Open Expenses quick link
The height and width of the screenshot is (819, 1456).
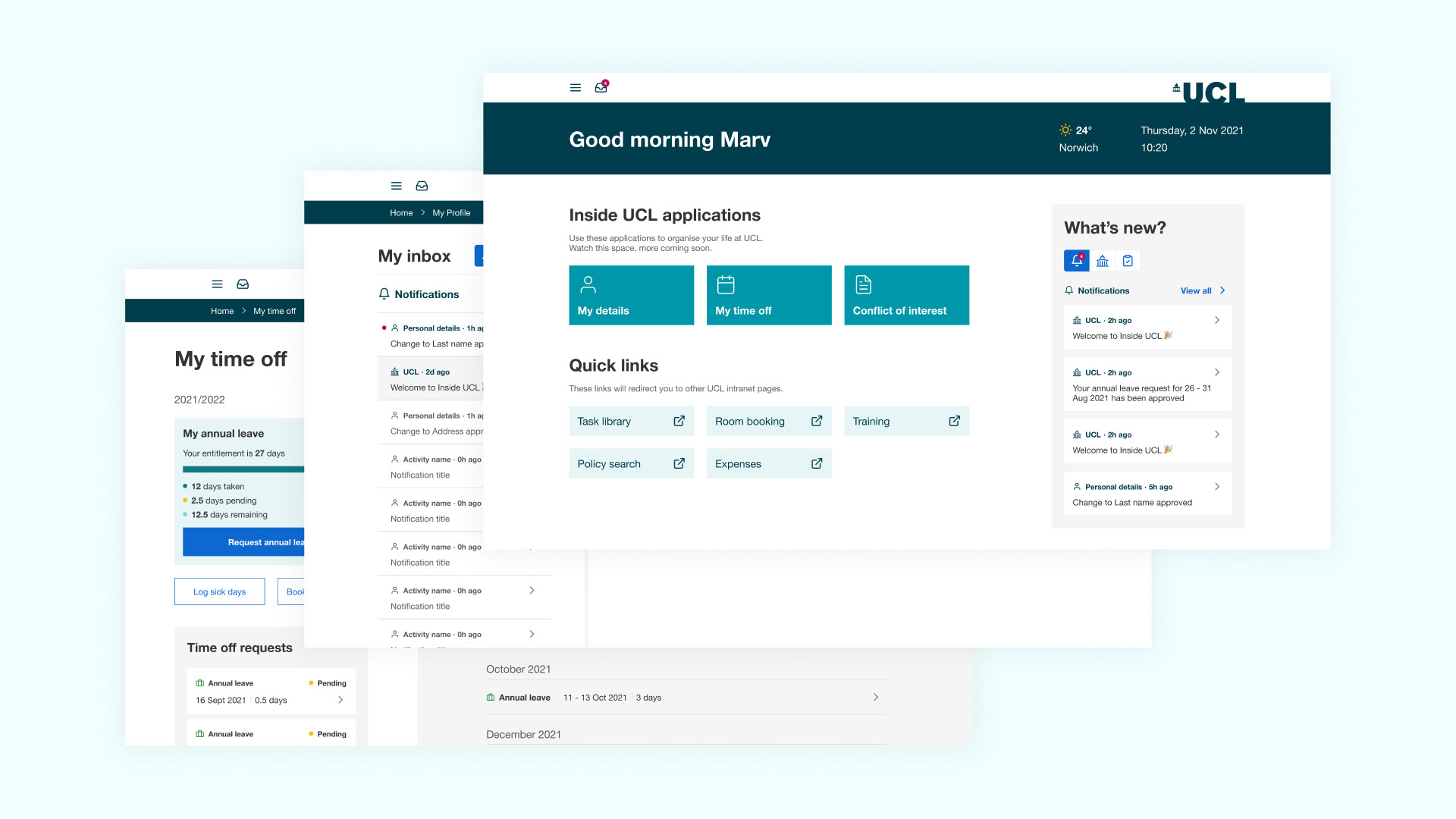pos(769,463)
